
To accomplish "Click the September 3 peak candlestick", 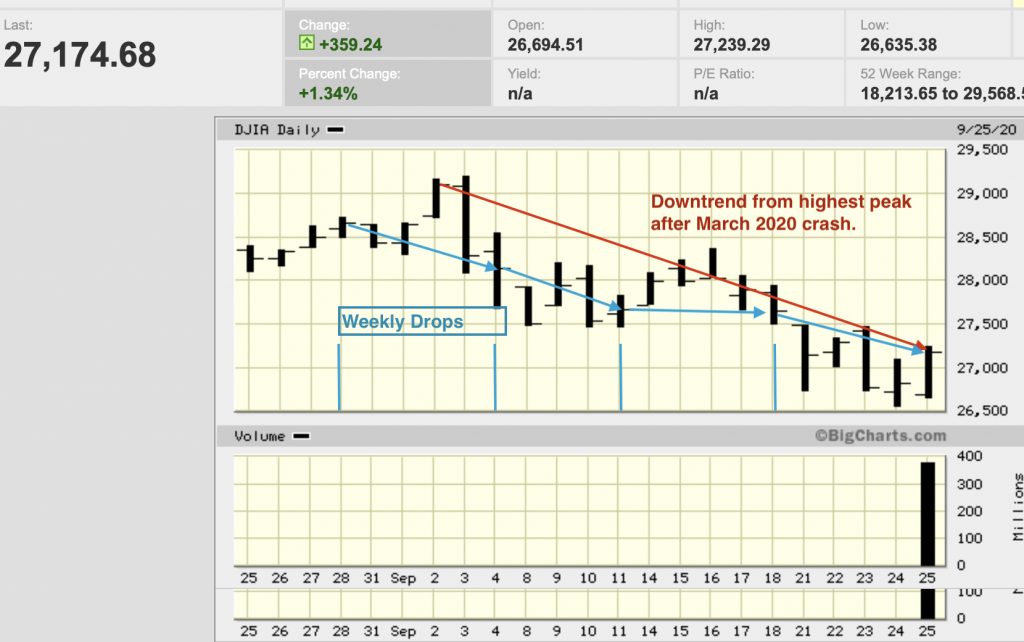I will click(466, 224).
